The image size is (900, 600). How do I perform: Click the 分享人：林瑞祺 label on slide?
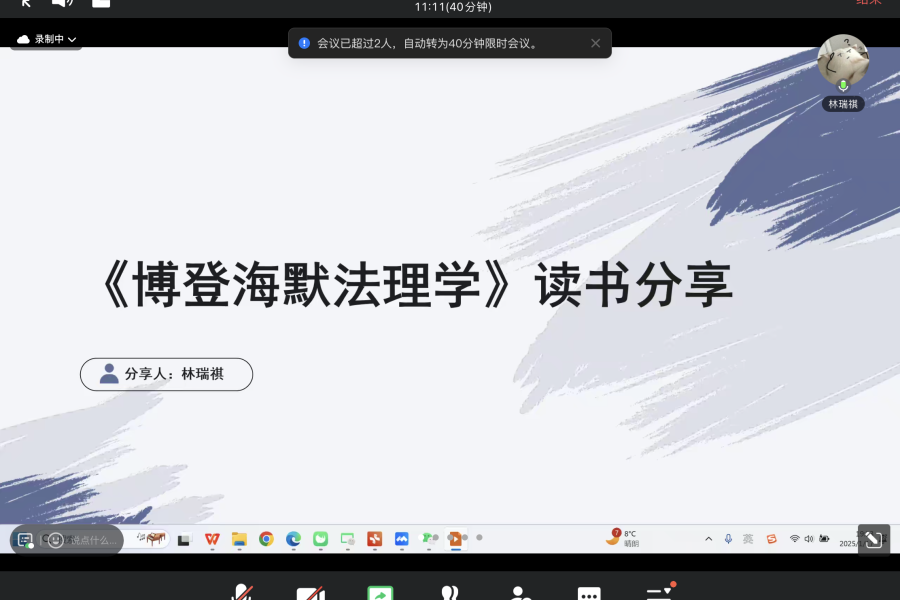pyautogui.click(x=166, y=374)
